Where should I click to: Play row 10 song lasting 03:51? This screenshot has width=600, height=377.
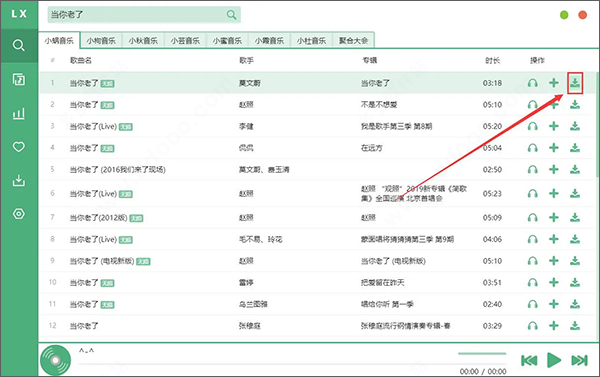pos(532,282)
